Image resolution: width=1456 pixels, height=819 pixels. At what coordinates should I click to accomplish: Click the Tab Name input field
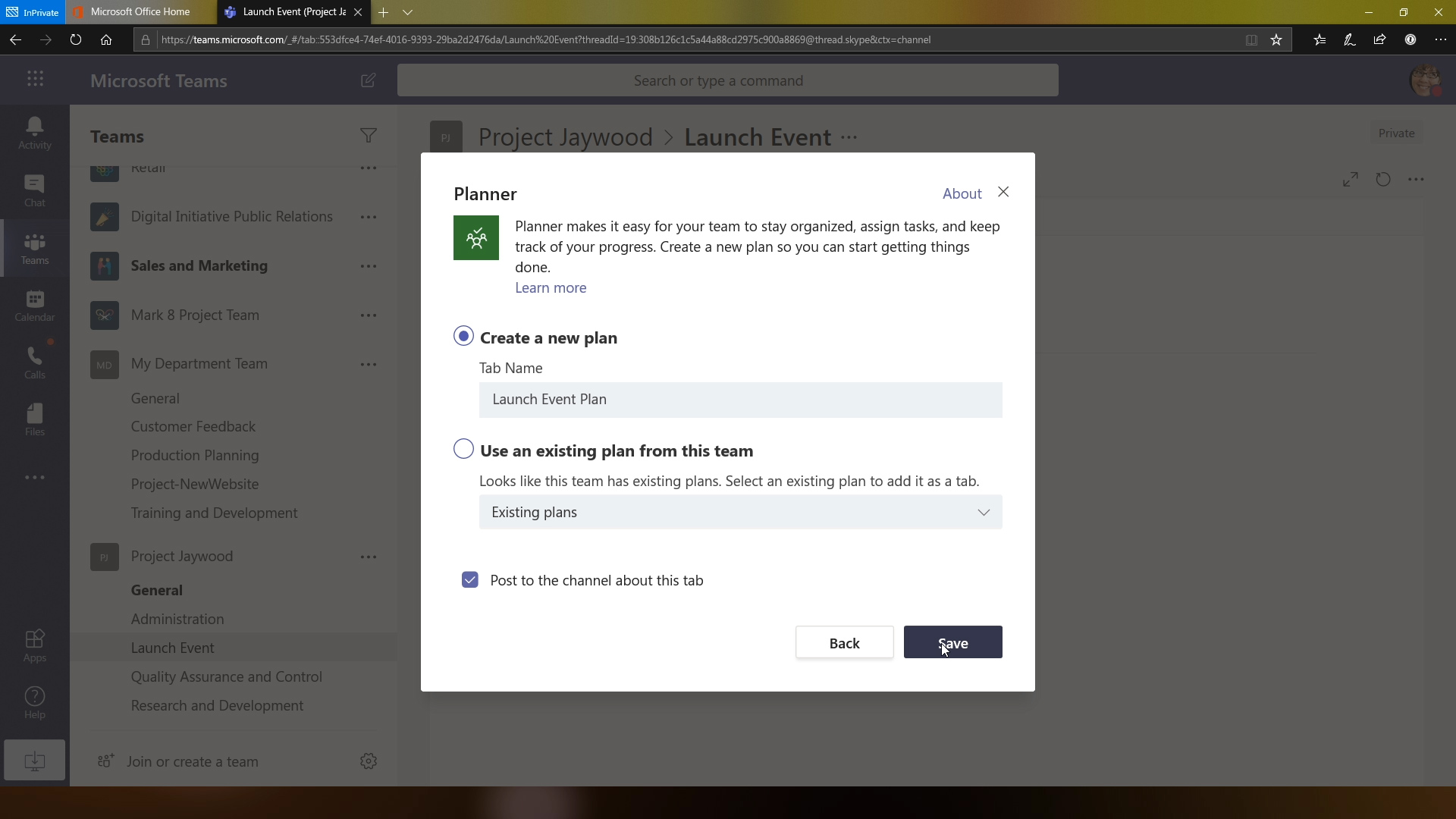click(740, 400)
